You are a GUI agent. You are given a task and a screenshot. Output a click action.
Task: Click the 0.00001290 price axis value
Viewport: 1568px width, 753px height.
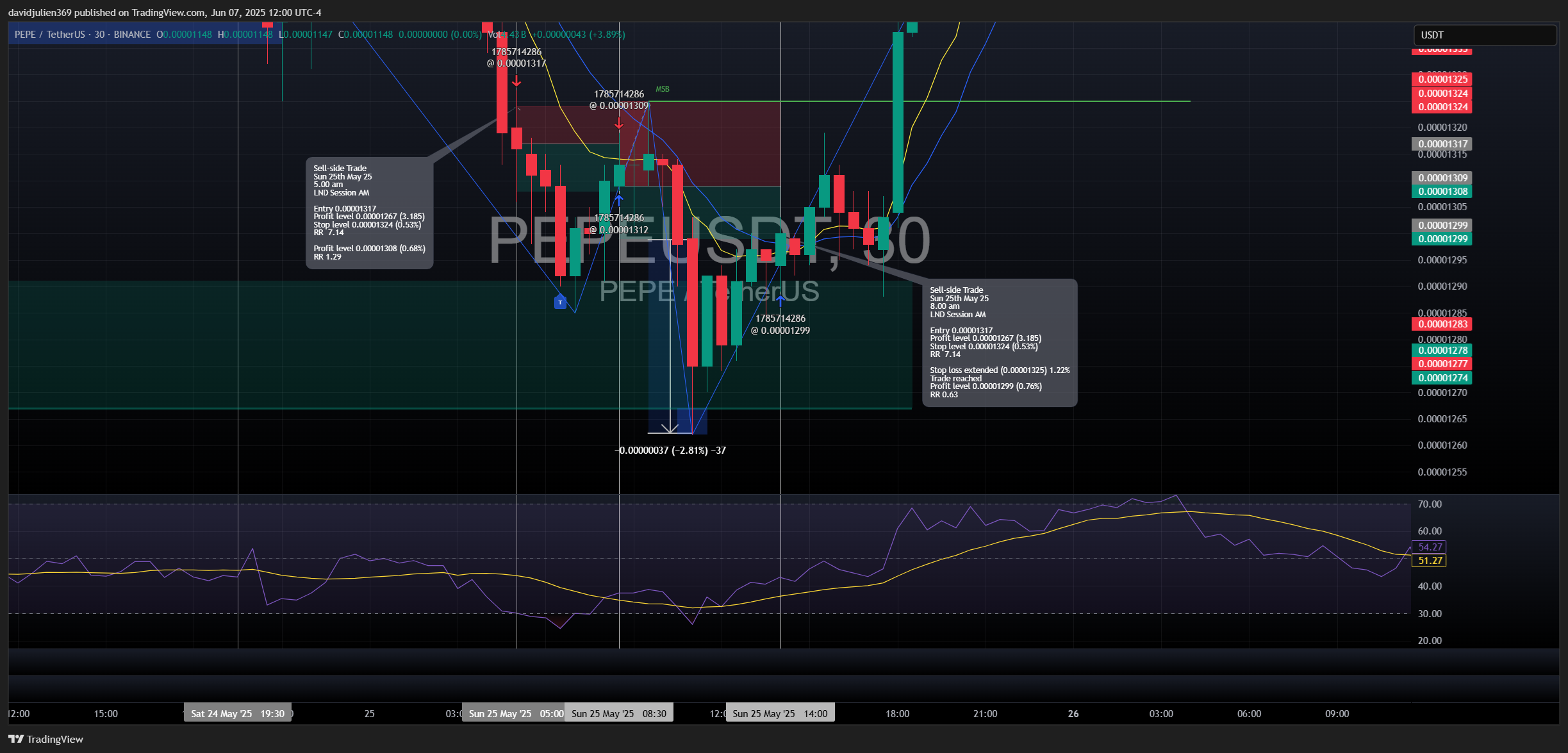tap(1442, 286)
